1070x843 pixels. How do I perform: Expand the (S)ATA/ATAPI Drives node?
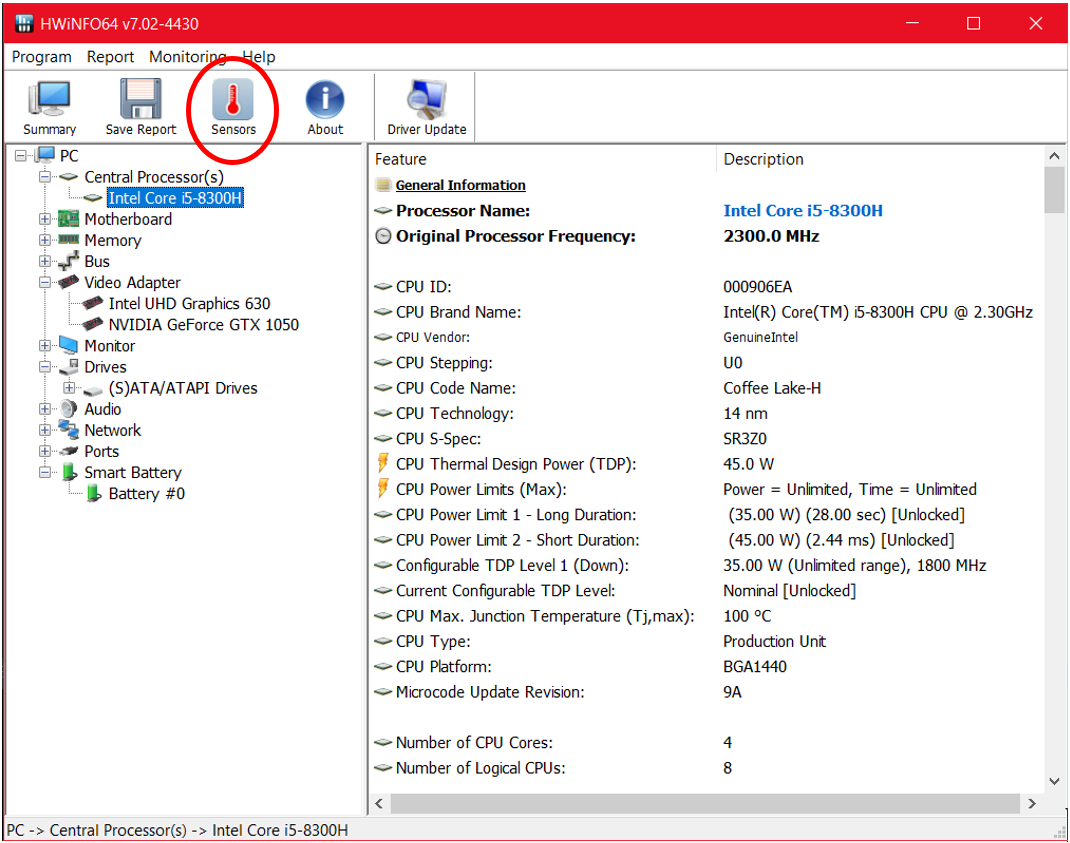tap(69, 388)
